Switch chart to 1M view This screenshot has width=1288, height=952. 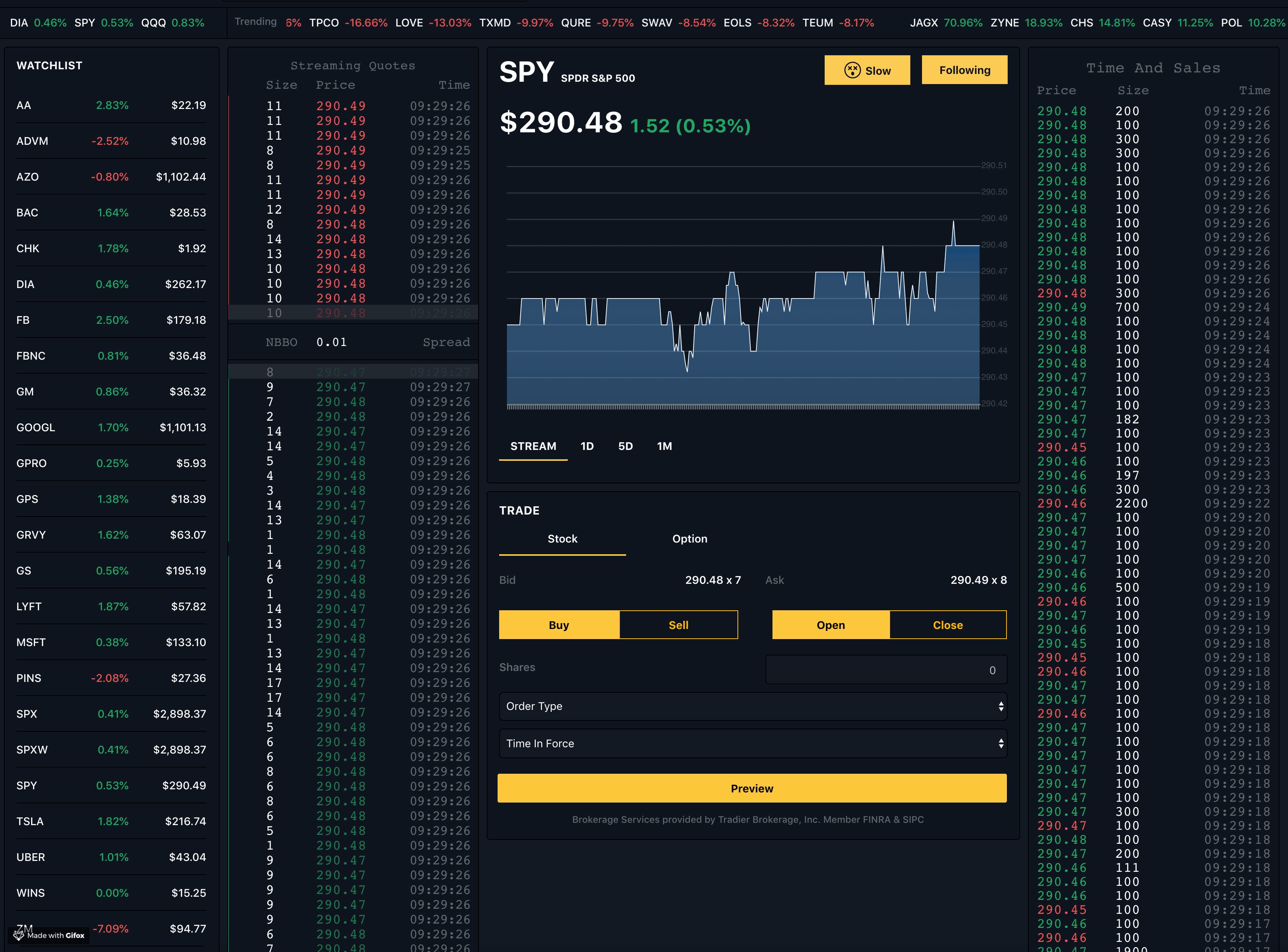click(x=664, y=446)
